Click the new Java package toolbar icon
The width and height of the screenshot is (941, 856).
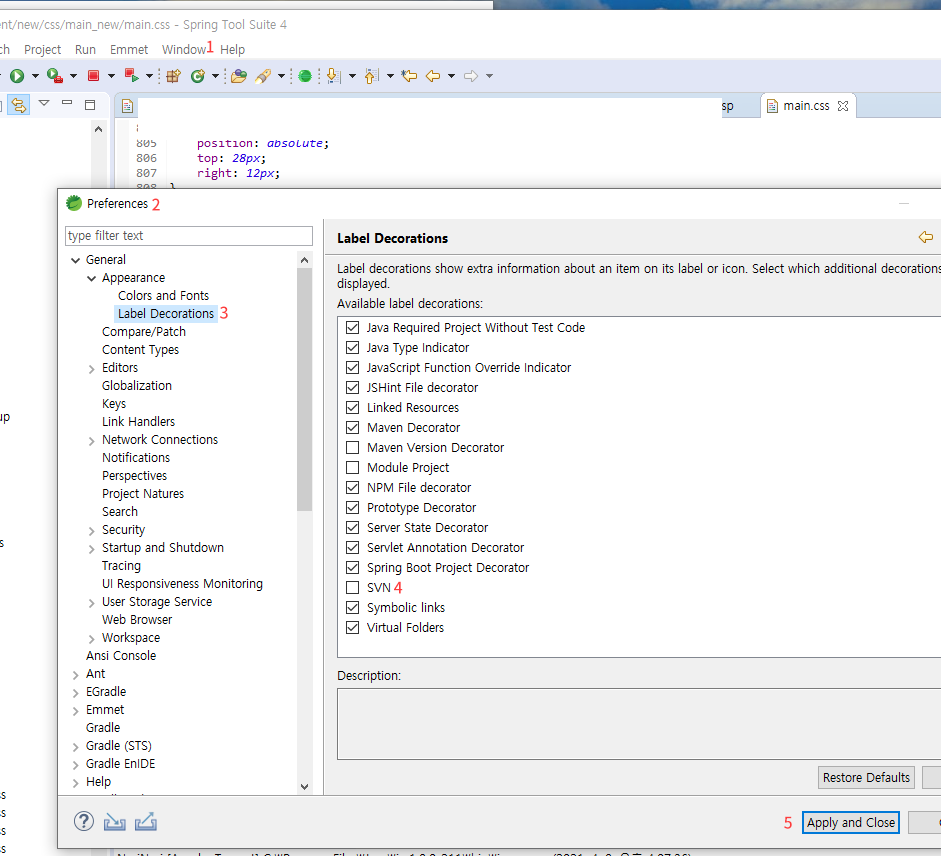(173, 76)
